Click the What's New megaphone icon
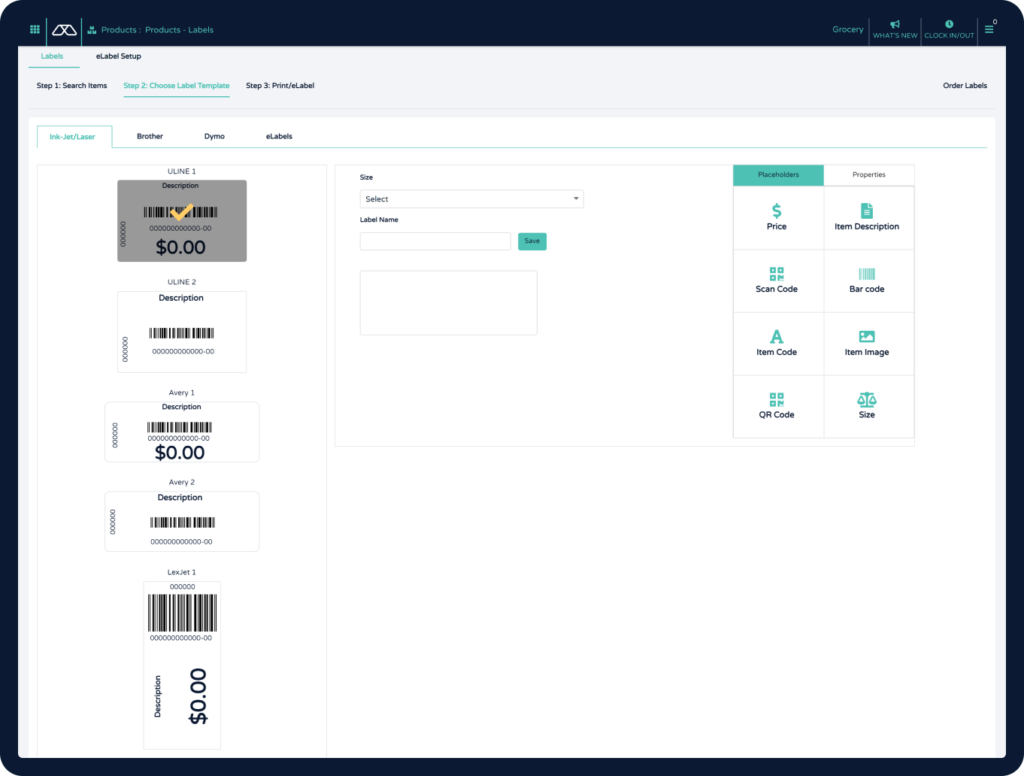The height and width of the screenshot is (776, 1024). click(x=894, y=24)
